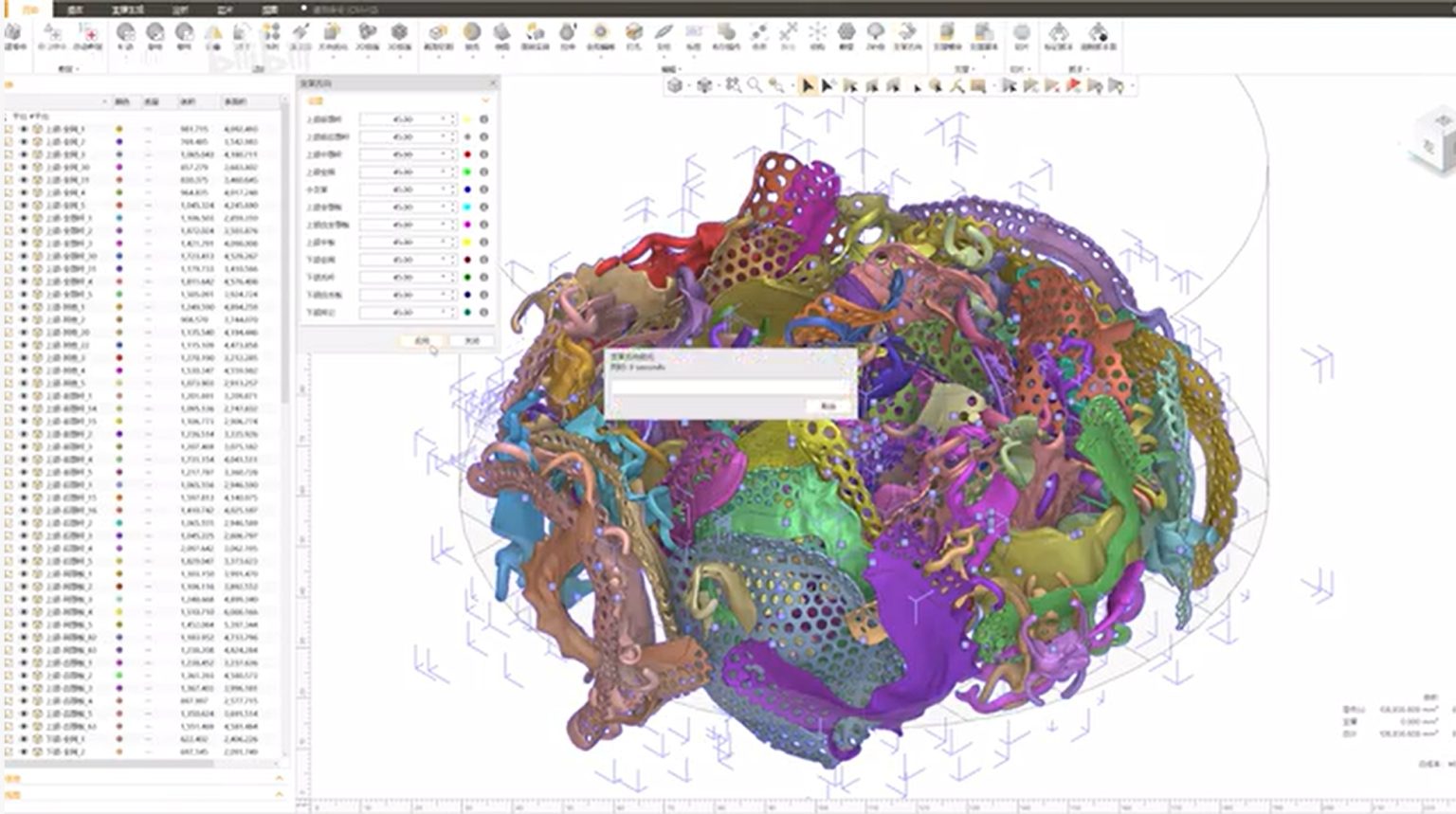Switch to the fifth ribbon tab
Screen dimensions: 1456x814
point(225,9)
